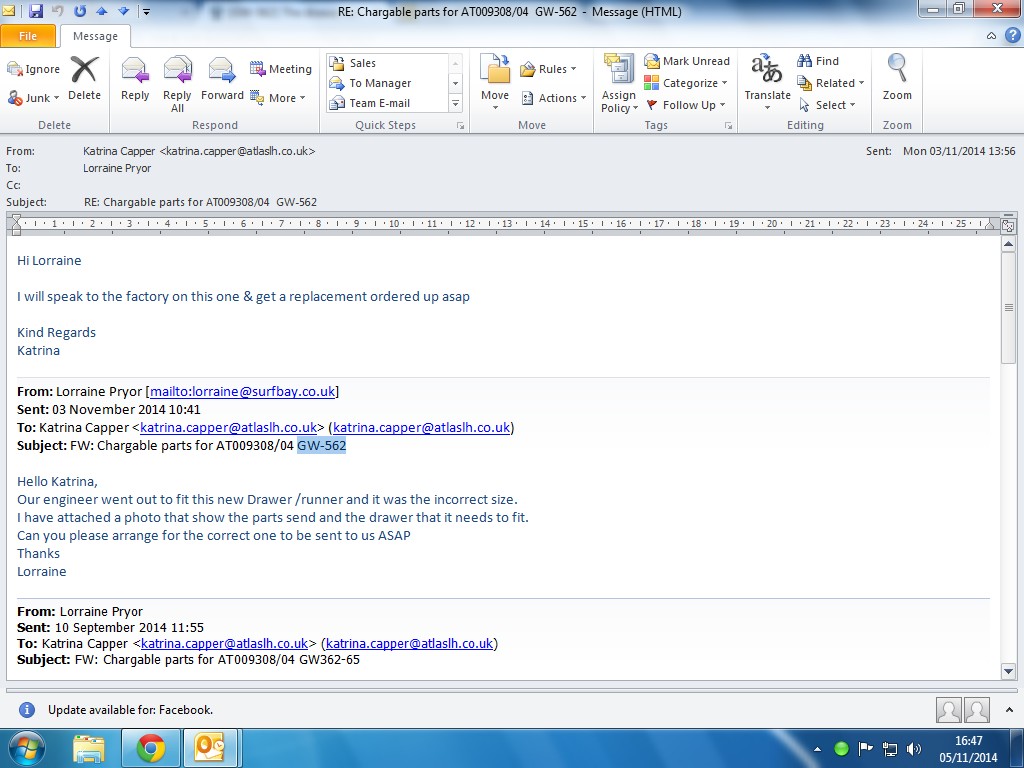Select the Message ribbon tab
1024x768 pixels.
[95, 36]
